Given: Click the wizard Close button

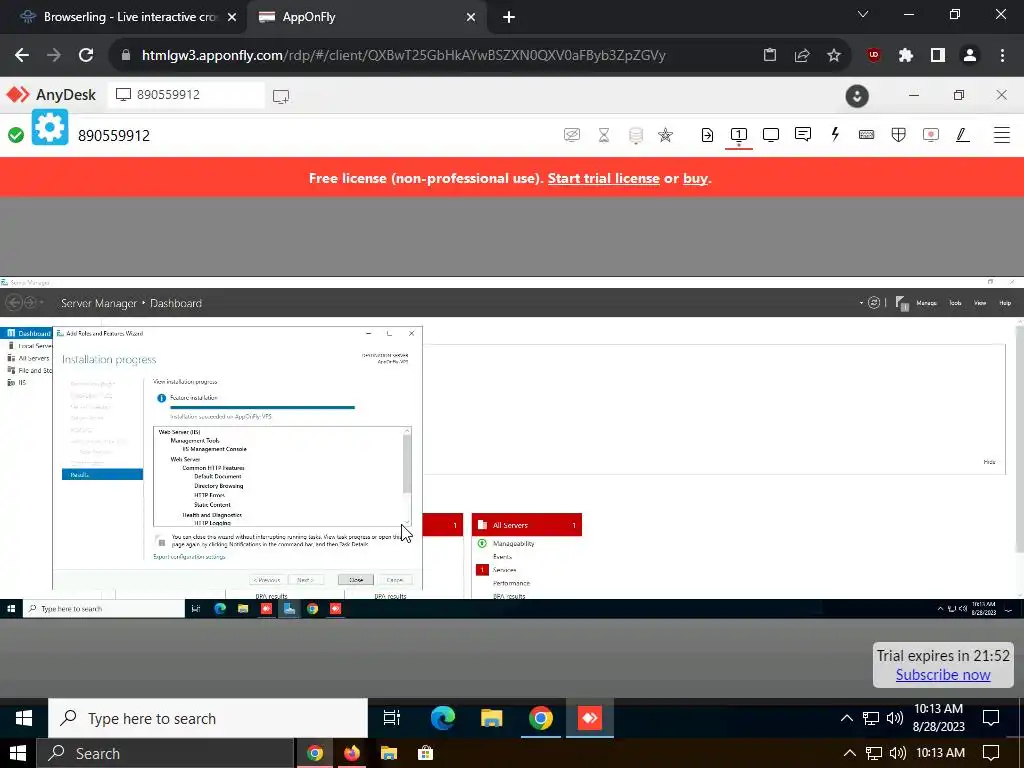Looking at the screenshot, I should pyautogui.click(x=355, y=579).
